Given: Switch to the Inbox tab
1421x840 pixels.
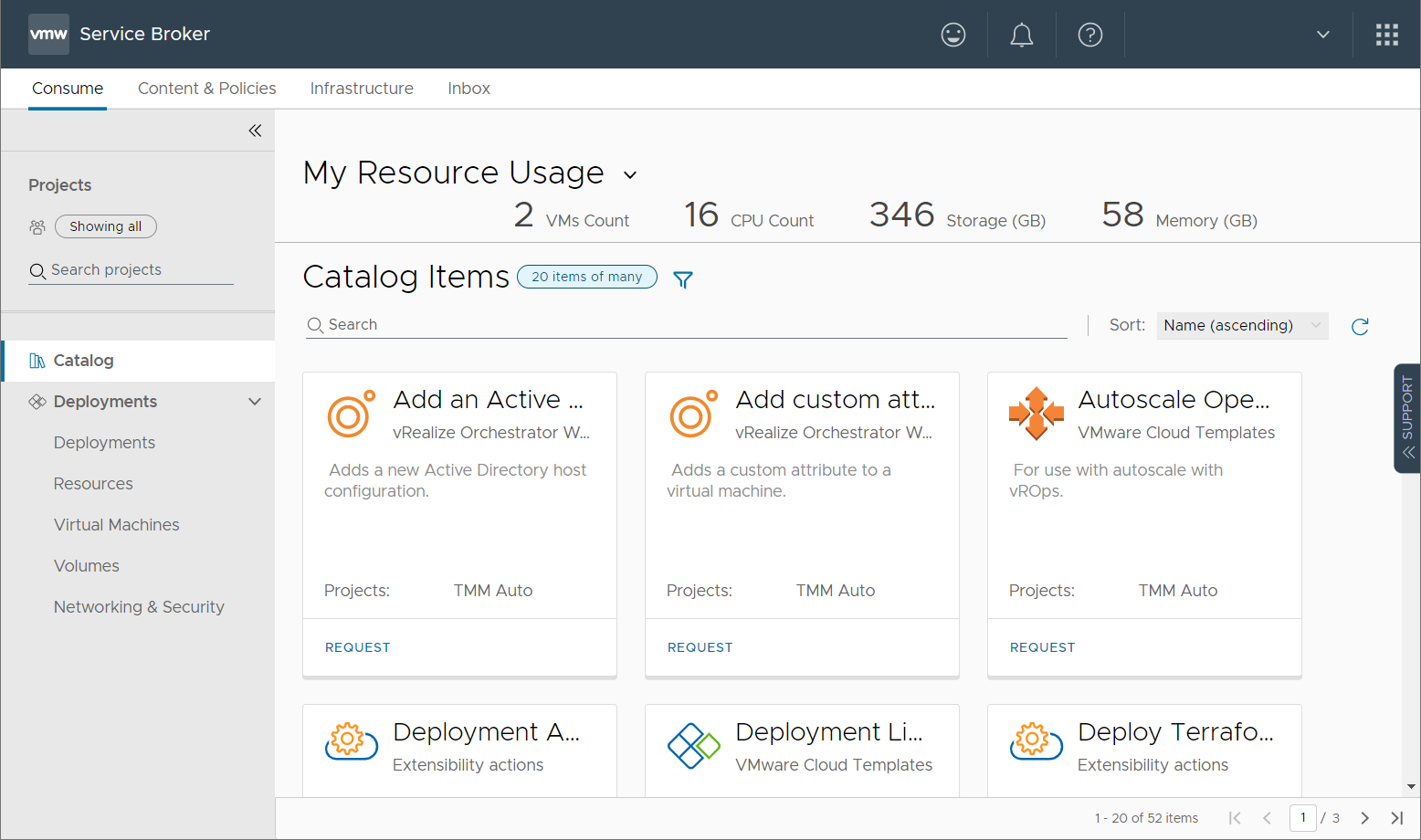Looking at the screenshot, I should click(x=469, y=89).
